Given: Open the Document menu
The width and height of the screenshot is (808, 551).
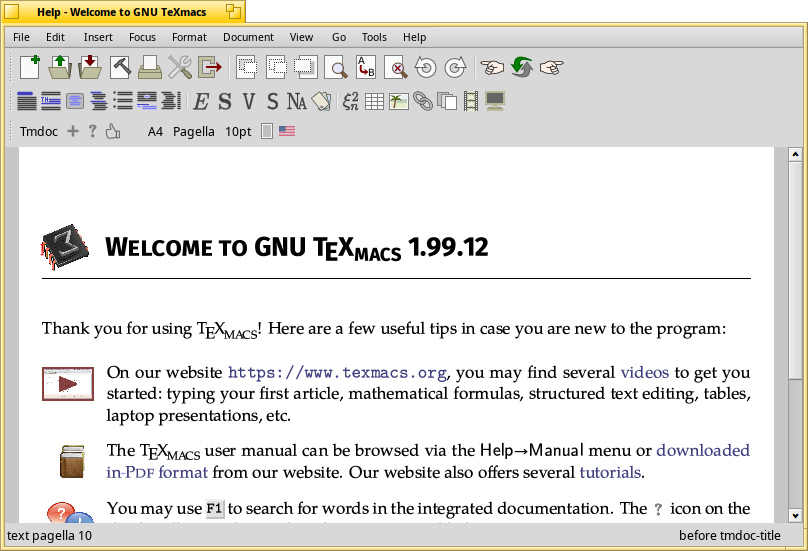Looking at the screenshot, I should tap(248, 37).
